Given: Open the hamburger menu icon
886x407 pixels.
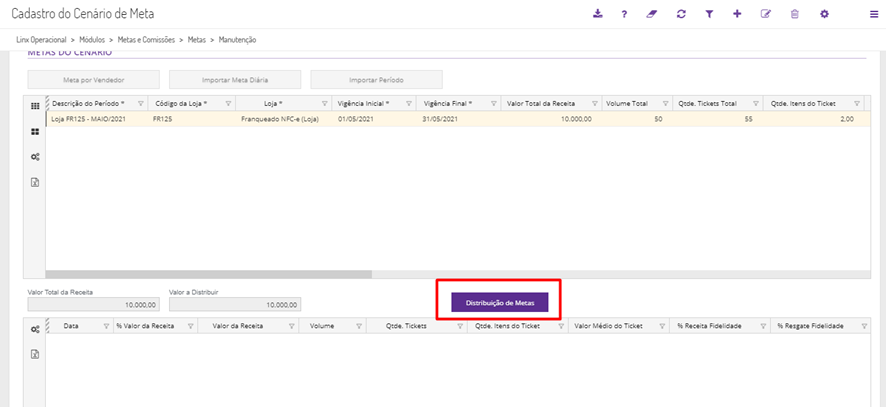Looking at the screenshot, I should click(874, 15).
